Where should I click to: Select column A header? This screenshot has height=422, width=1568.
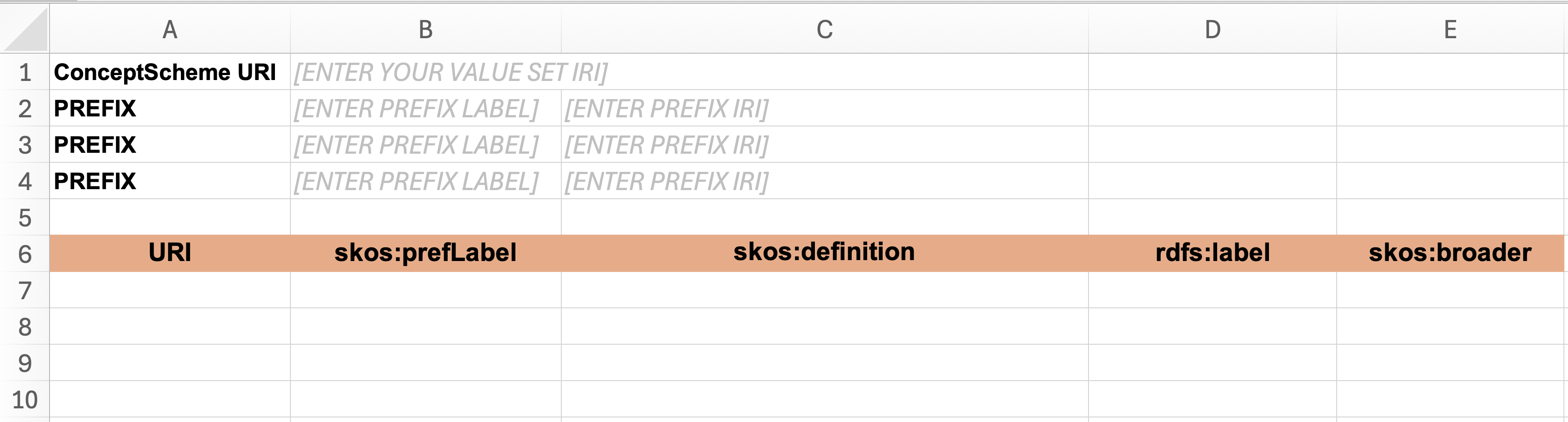coord(170,29)
